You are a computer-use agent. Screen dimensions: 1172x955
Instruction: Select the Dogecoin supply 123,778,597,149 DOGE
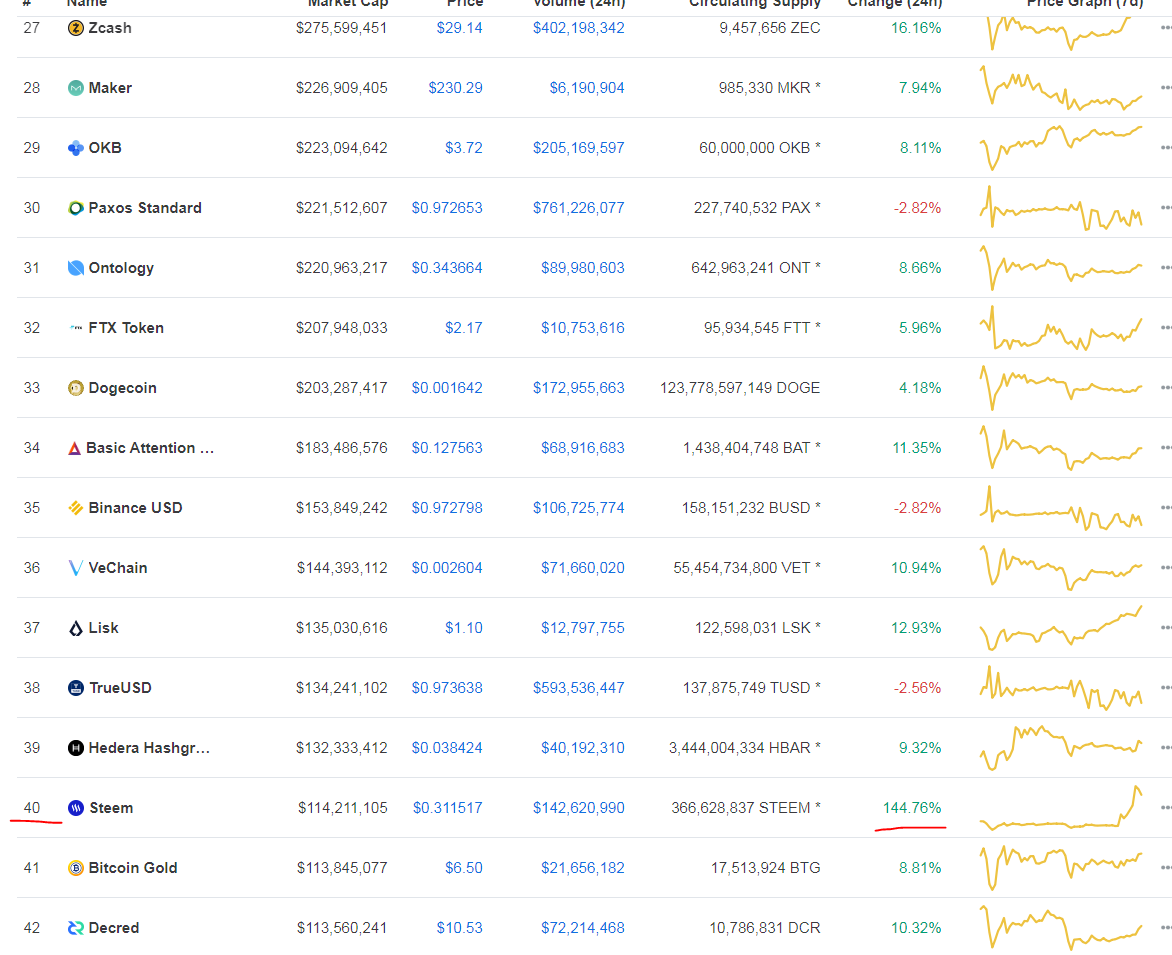pyautogui.click(x=740, y=388)
